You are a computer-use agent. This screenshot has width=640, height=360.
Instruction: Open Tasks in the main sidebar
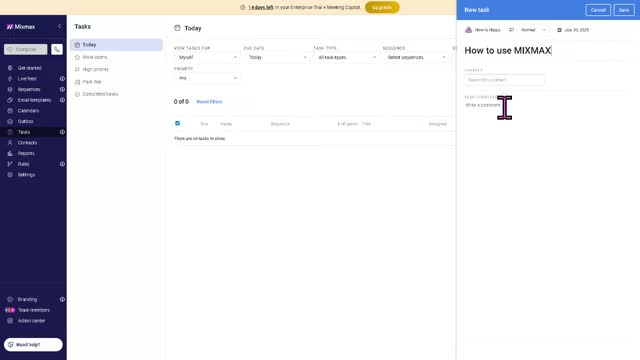point(24,132)
